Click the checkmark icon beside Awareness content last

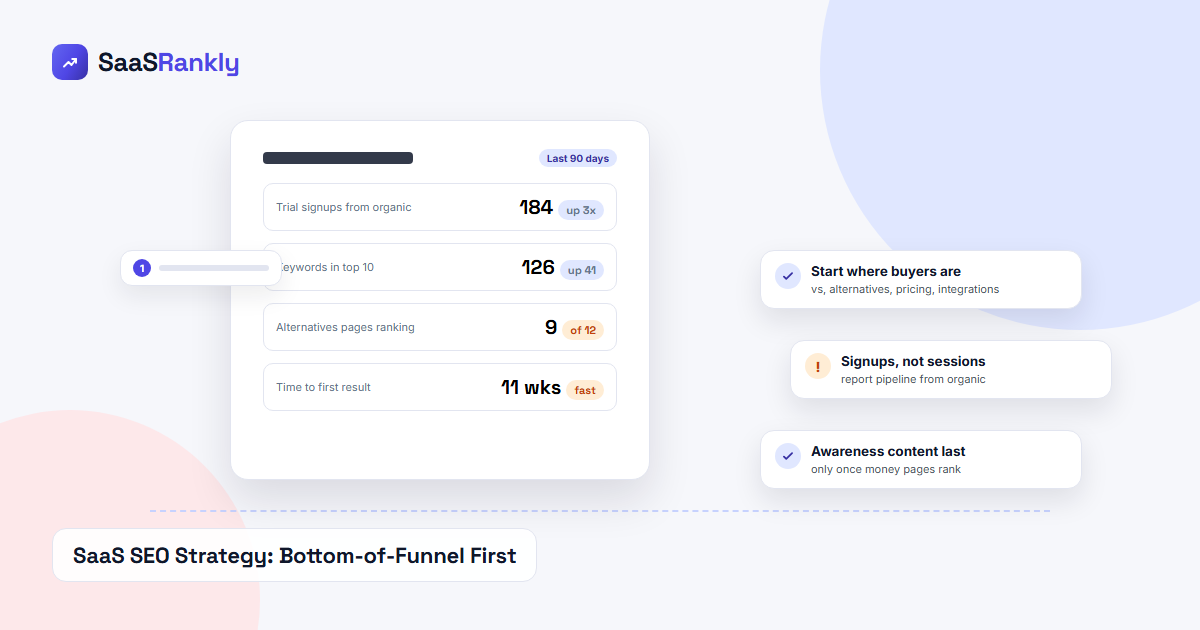[788, 456]
